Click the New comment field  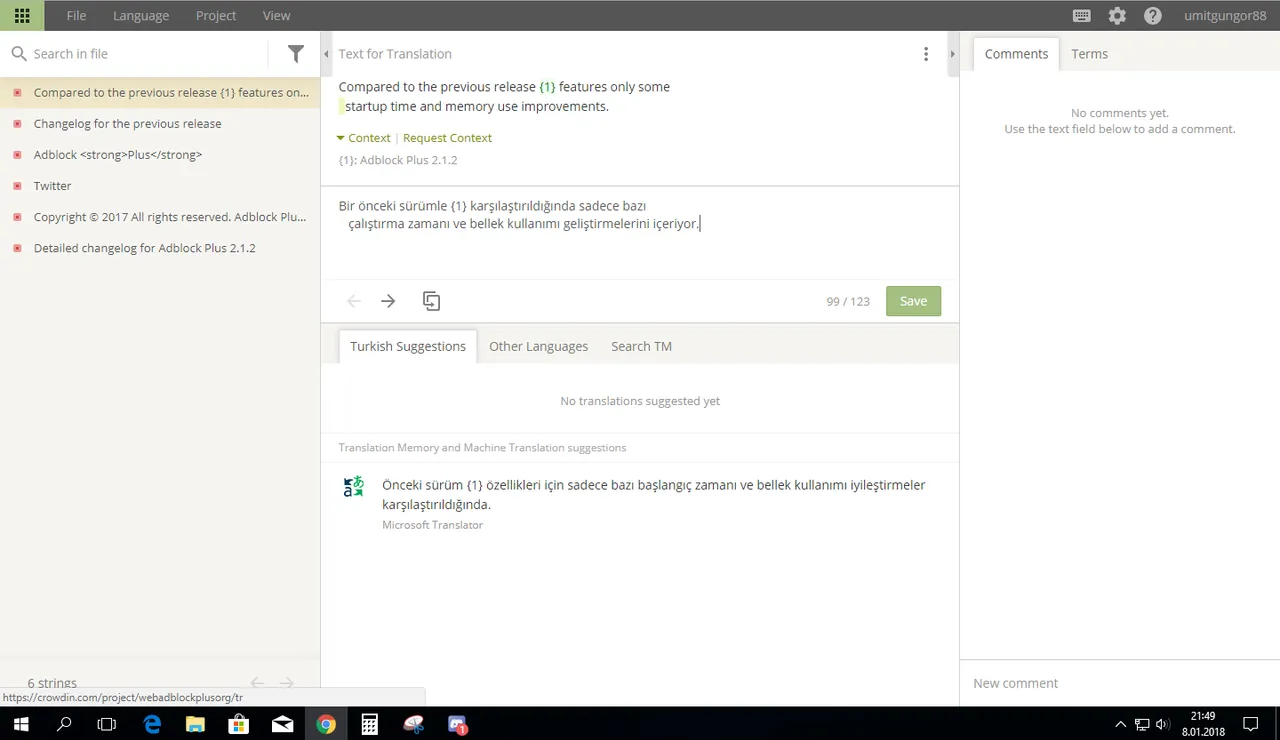(1120, 683)
